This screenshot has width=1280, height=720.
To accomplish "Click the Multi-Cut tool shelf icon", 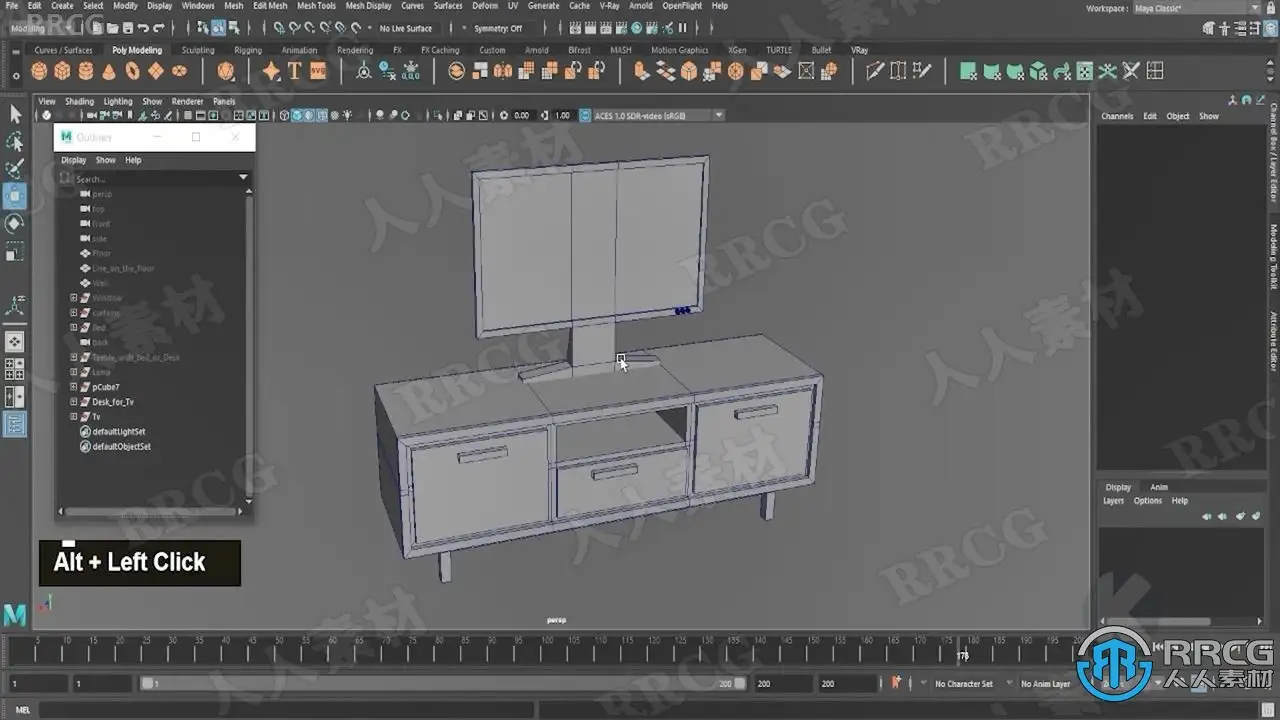I will coord(875,71).
